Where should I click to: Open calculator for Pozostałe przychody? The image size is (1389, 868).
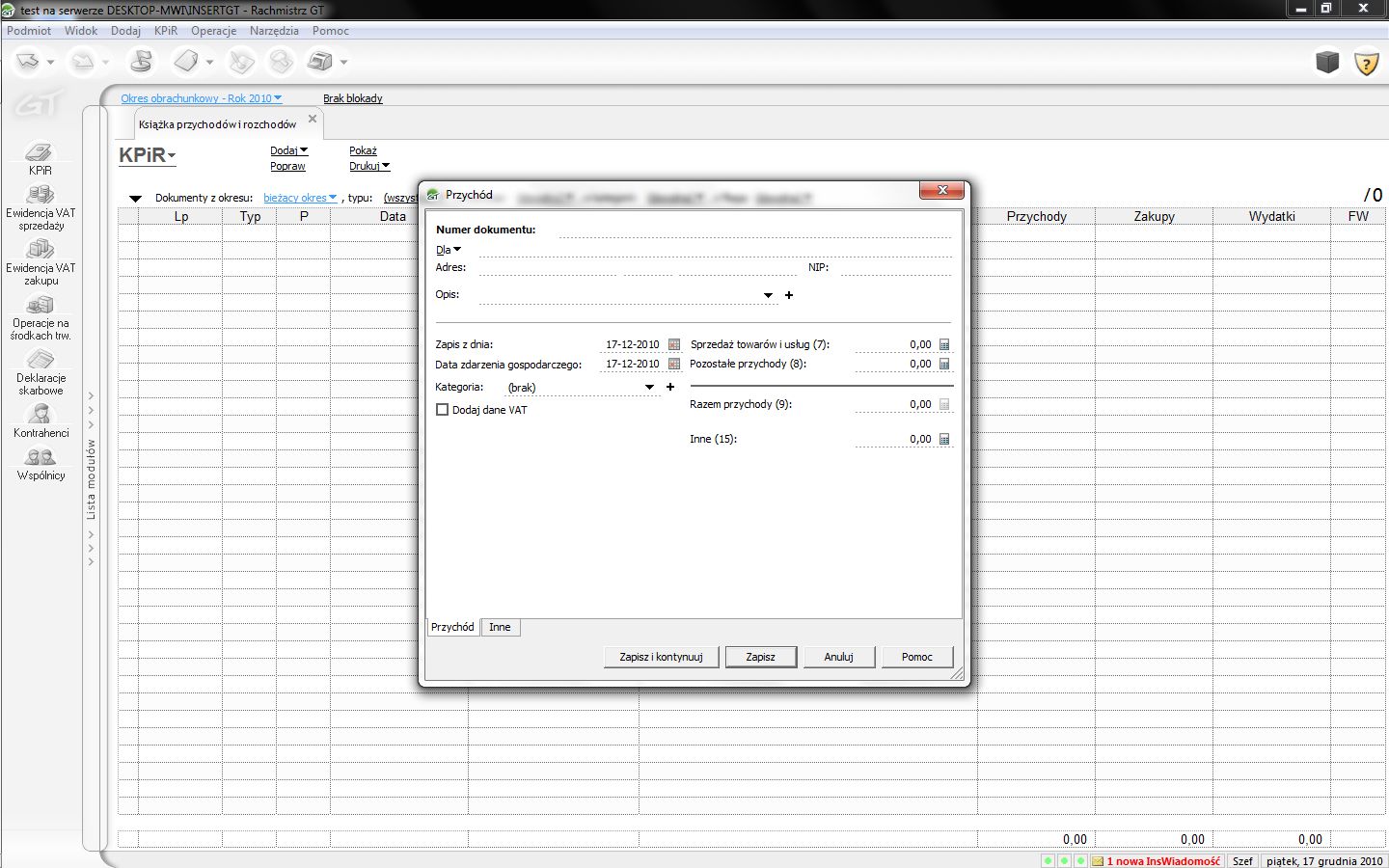pyautogui.click(x=944, y=364)
